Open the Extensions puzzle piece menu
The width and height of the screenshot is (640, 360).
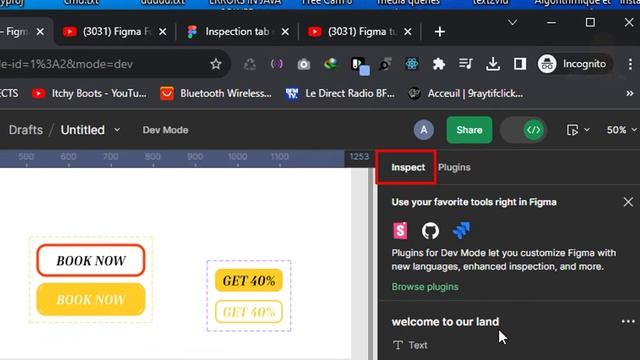point(439,64)
